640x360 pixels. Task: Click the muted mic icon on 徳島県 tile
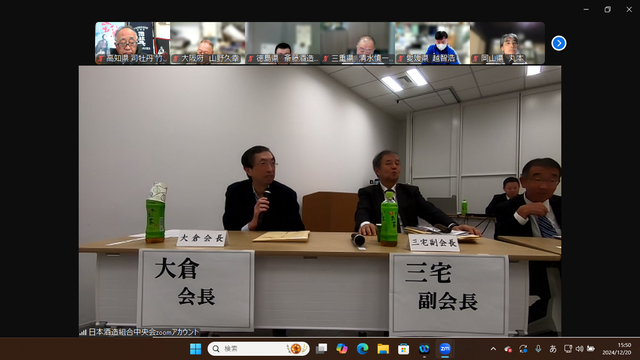coord(251,59)
